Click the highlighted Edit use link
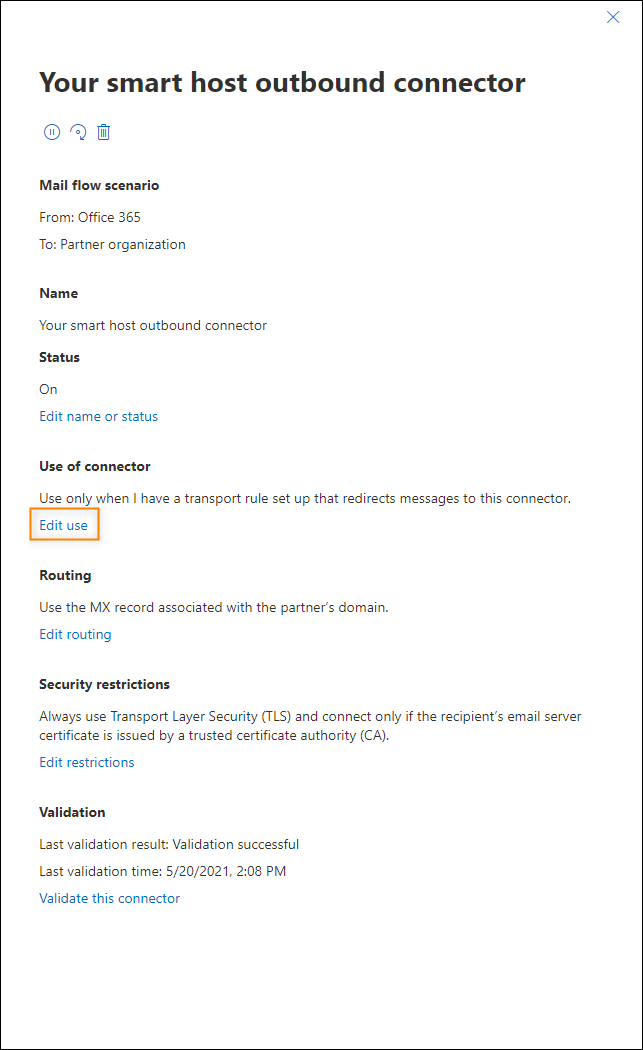Viewport: 643px width, 1050px height. [64, 525]
